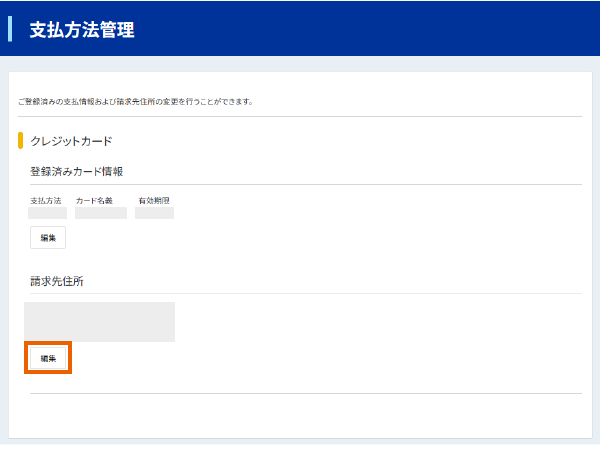This screenshot has height=457, width=600.
Task: Click the dark blue header banner area
Action: pyautogui.click(x=380, y=28)
